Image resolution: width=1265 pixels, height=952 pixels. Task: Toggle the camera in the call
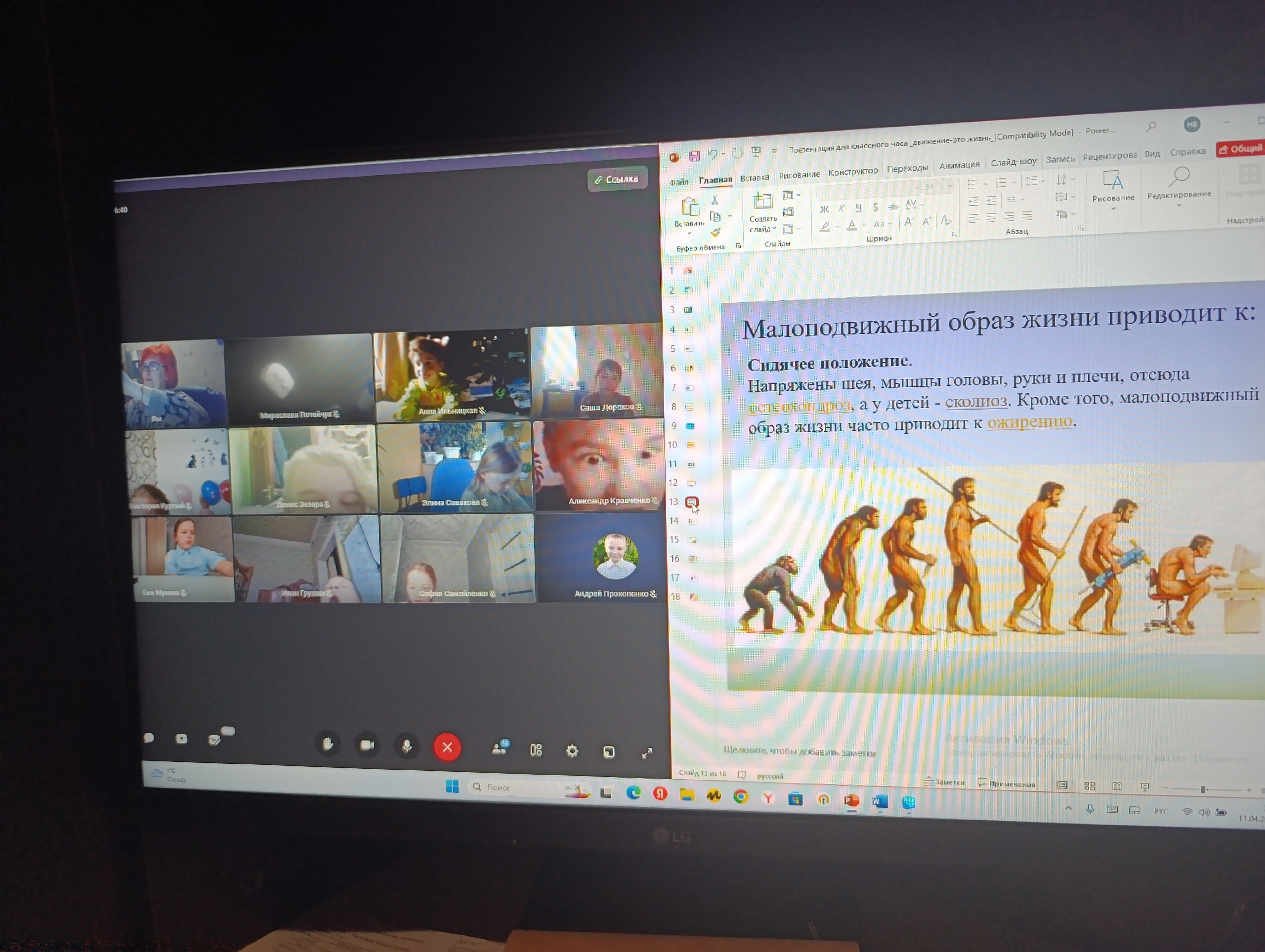(x=367, y=745)
